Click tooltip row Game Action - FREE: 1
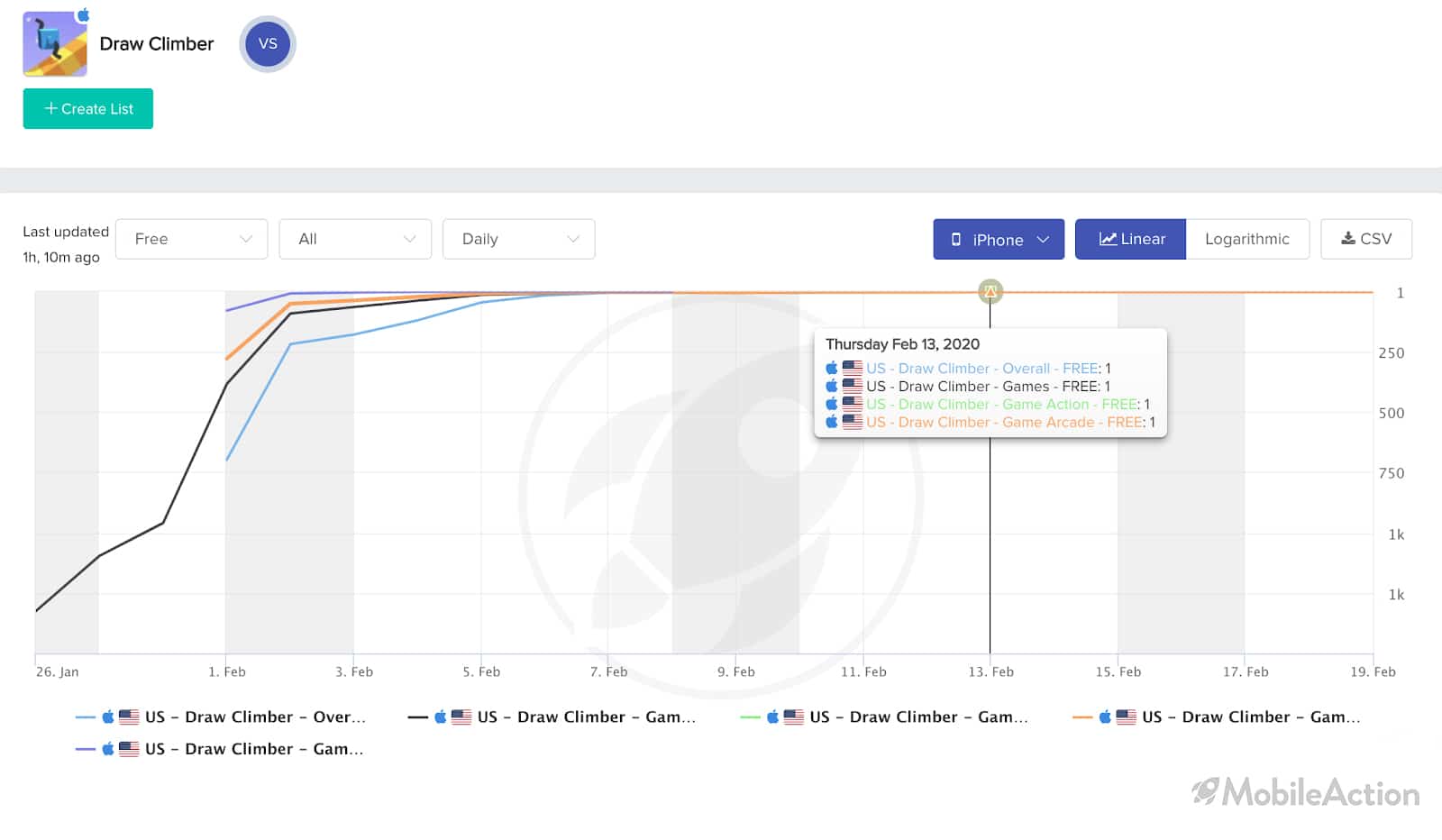Viewport: 1442px width, 840px height. (988, 405)
